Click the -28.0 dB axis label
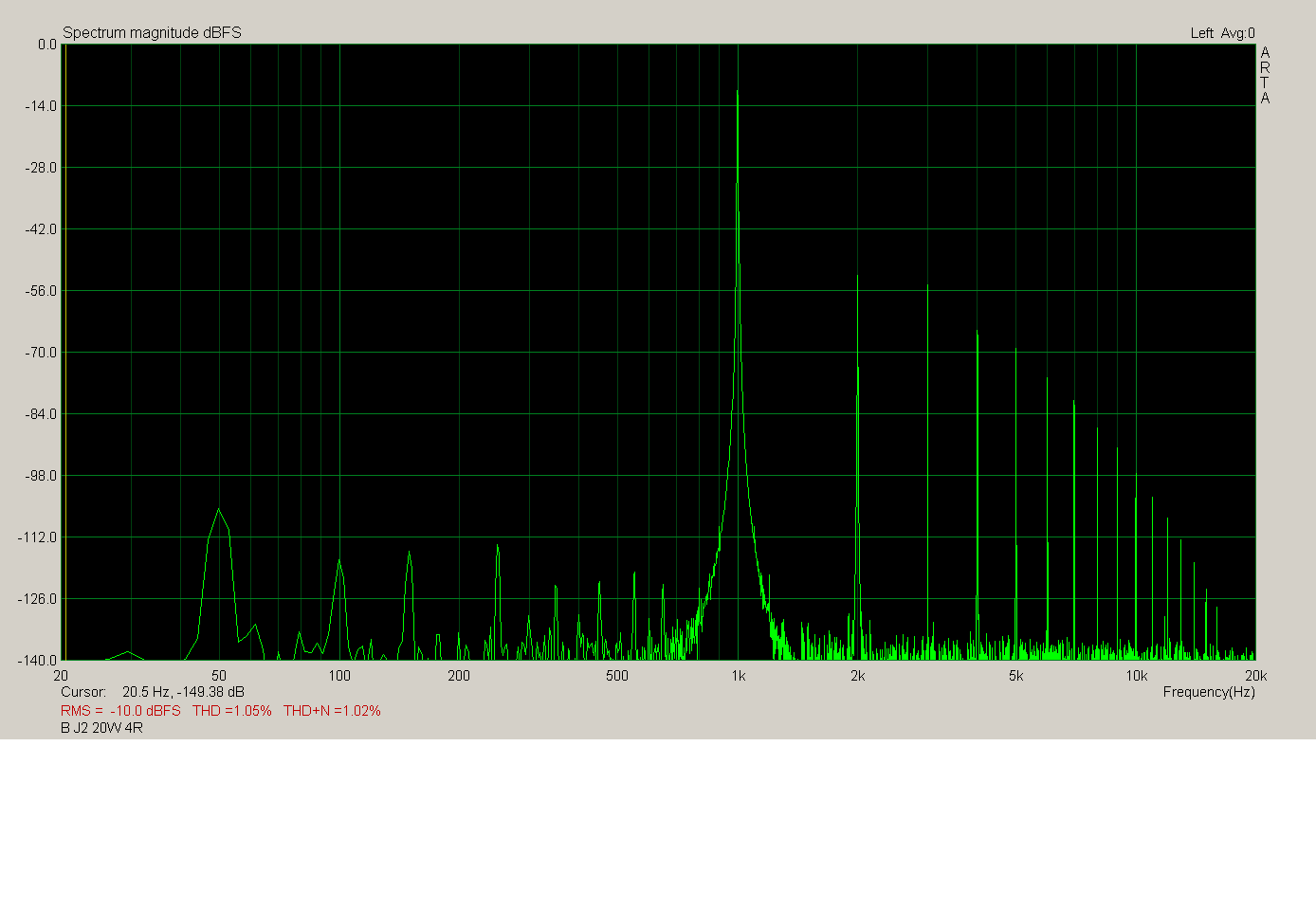1316x910 pixels. pos(42,168)
